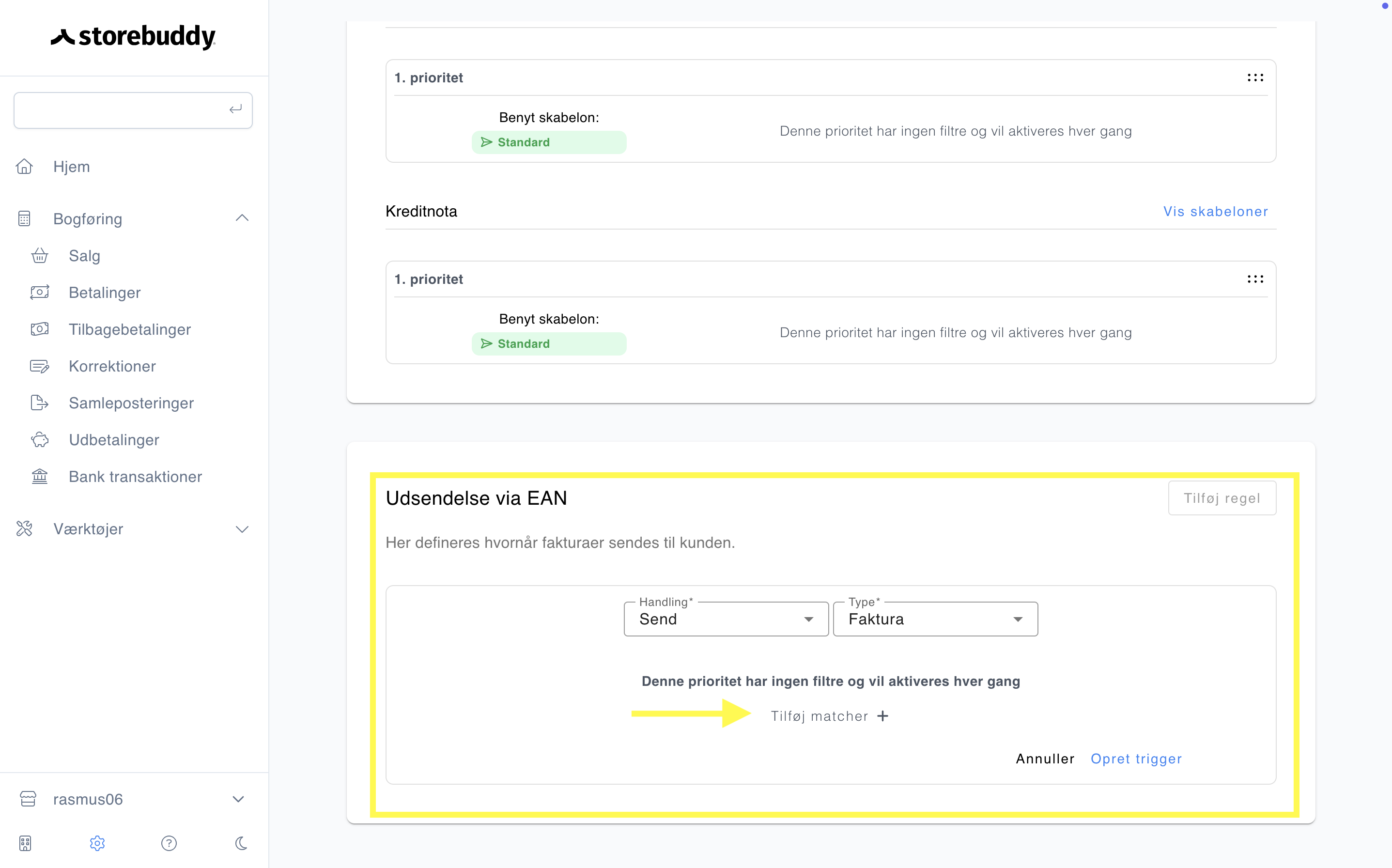This screenshot has height=868, width=1392.
Task: Select the Standard template chip under Kreditnota
Action: pos(549,343)
